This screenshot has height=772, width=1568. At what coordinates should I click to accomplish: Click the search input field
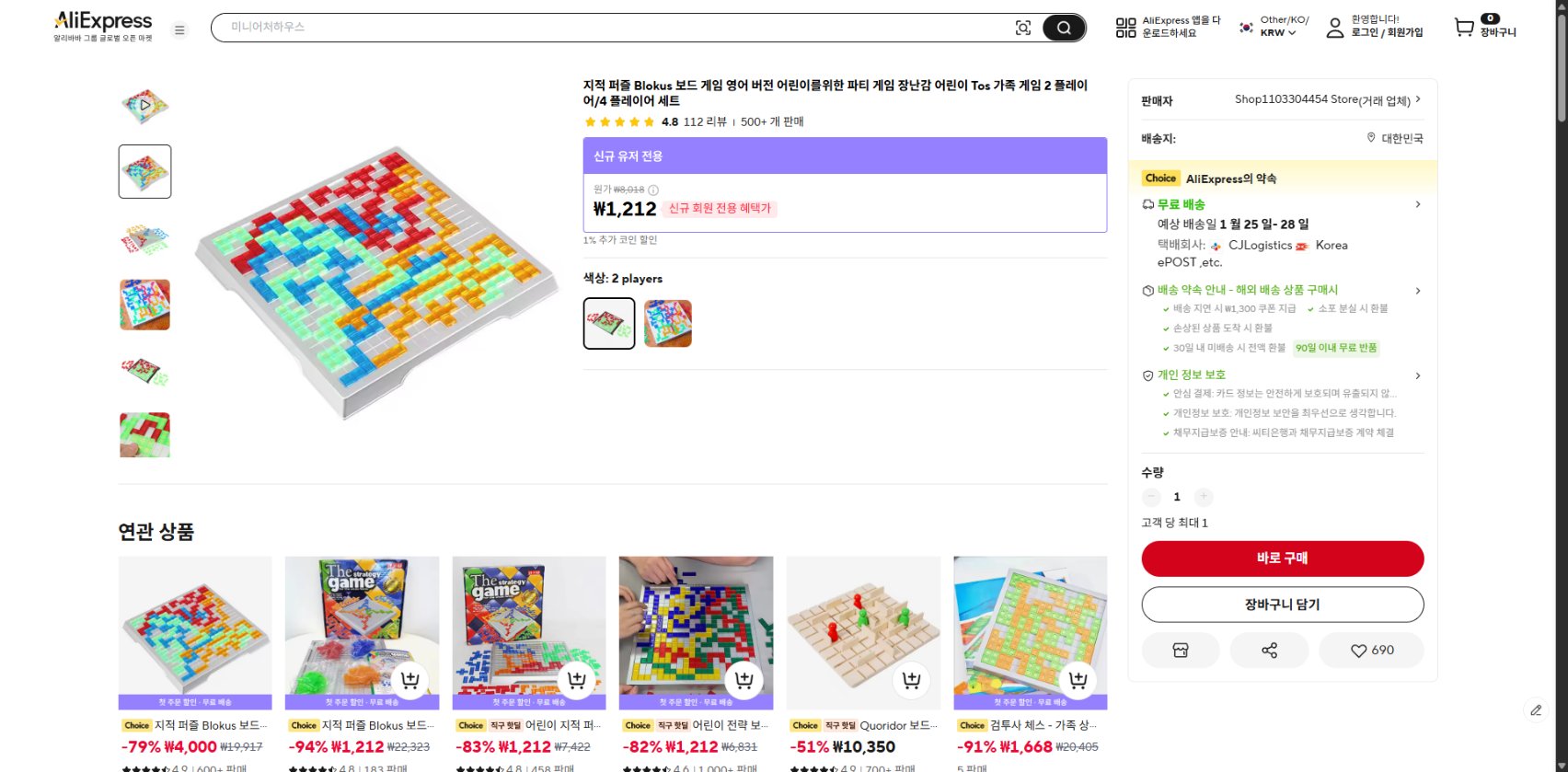click(x=607, y=28)
